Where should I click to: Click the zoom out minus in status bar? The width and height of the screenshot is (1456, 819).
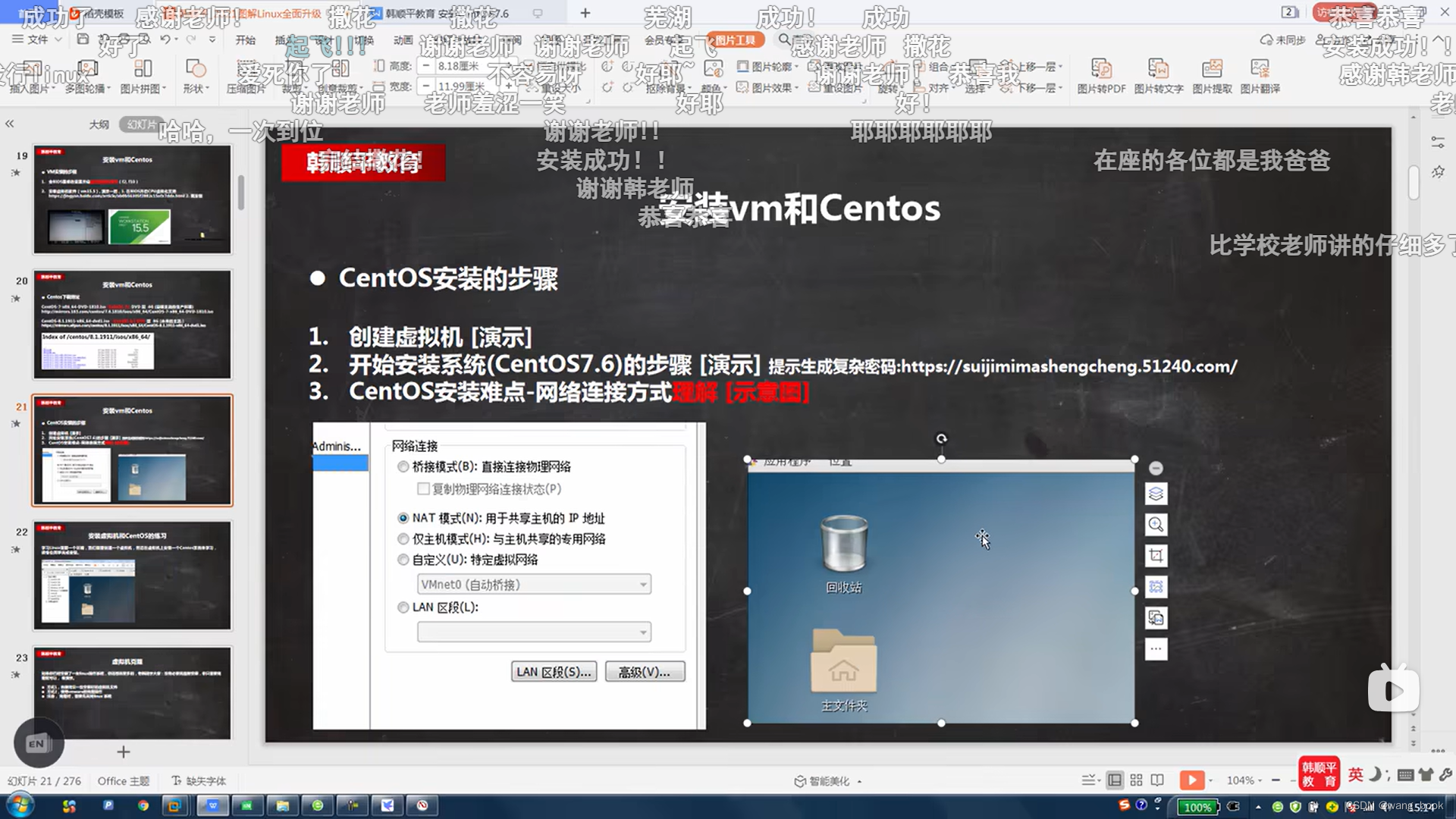click(1276, 780)
